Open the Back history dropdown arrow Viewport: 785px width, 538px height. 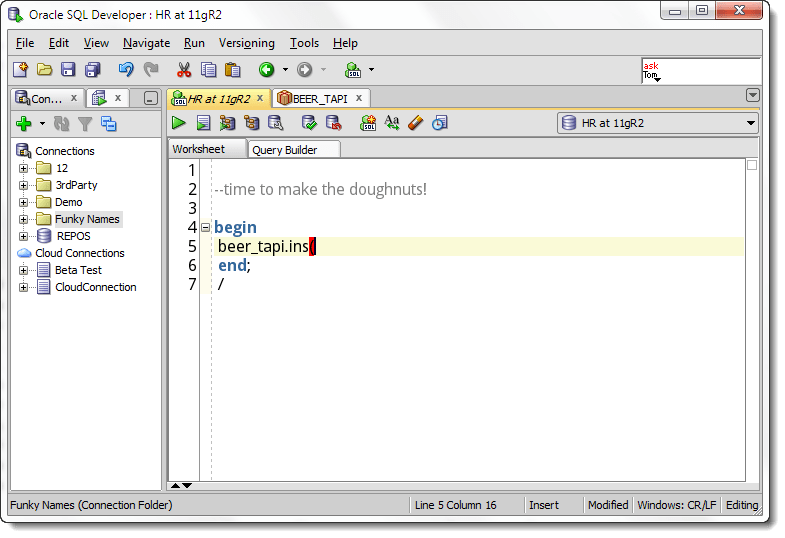coord(285,70)
